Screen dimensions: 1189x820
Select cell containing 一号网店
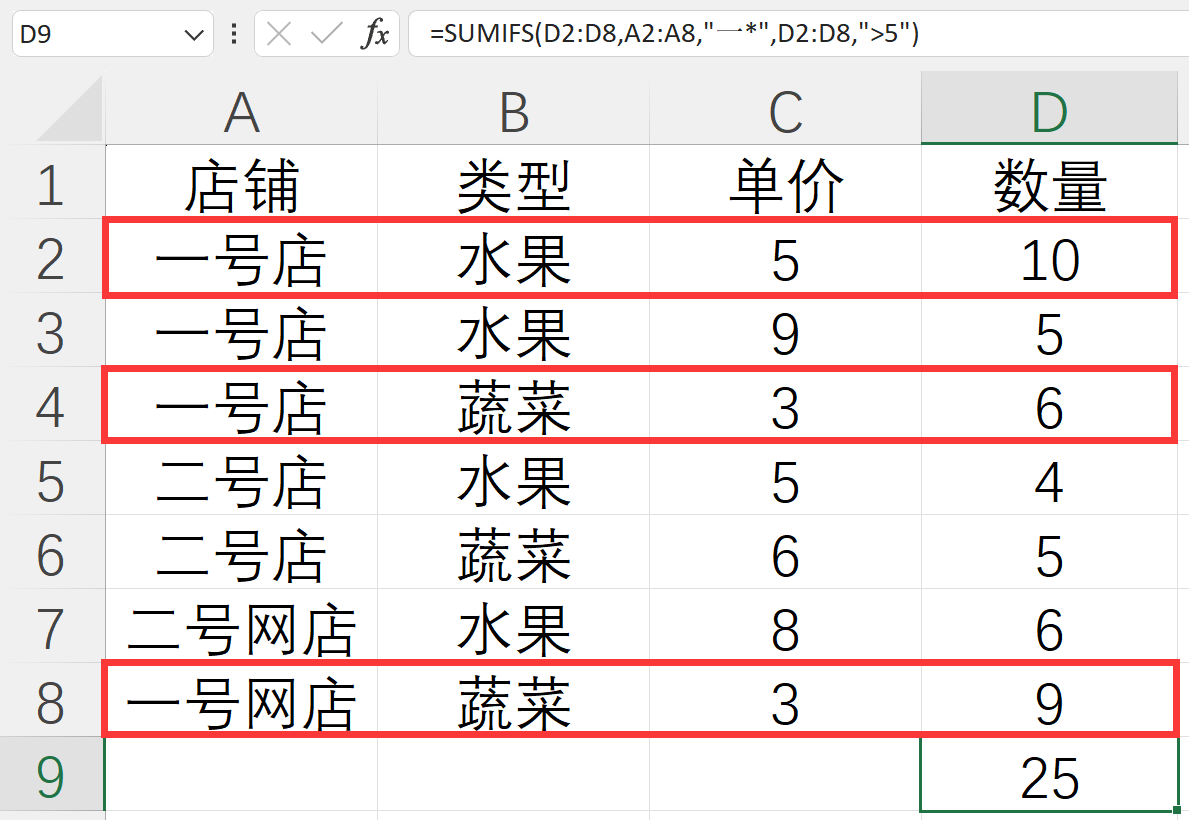(x=241, y=704)
